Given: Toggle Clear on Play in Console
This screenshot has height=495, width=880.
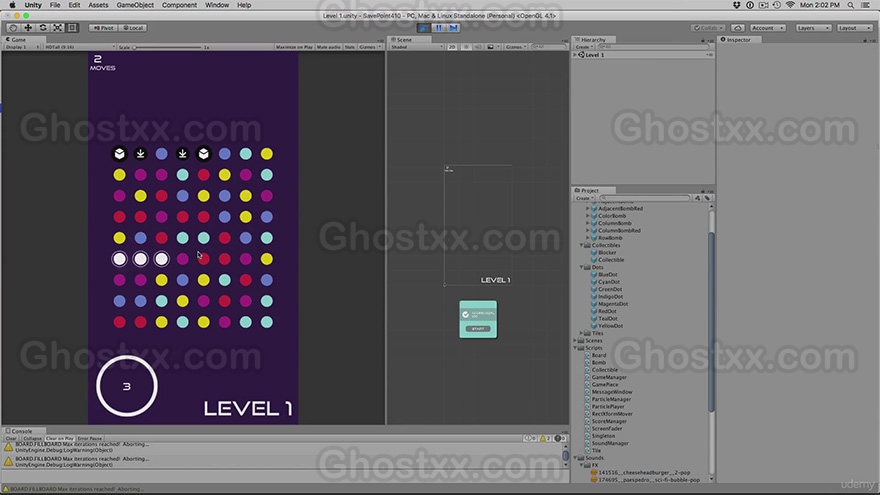Looking at the screenshot, I should pyautogui.click(x=59, y=438).
